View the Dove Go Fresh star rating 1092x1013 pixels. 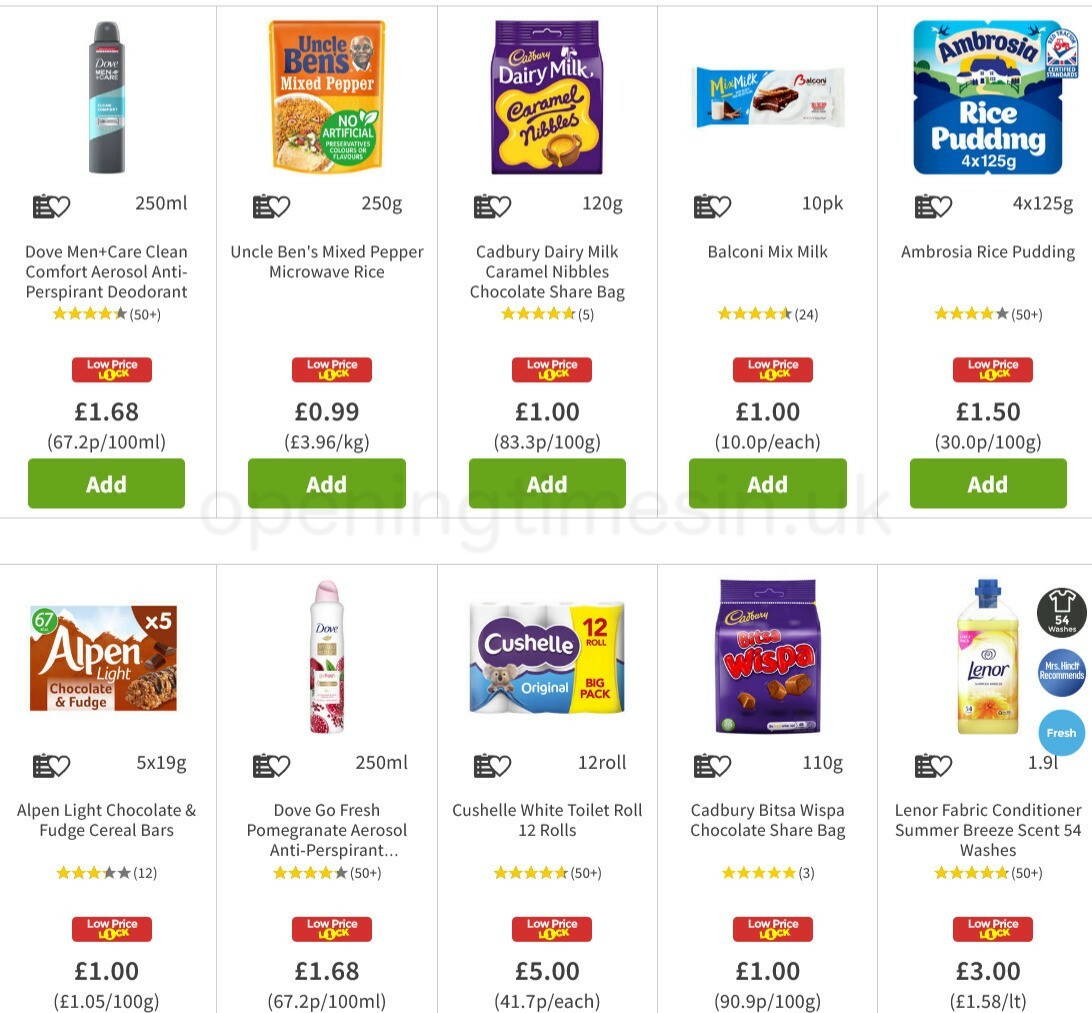point(327,872)
